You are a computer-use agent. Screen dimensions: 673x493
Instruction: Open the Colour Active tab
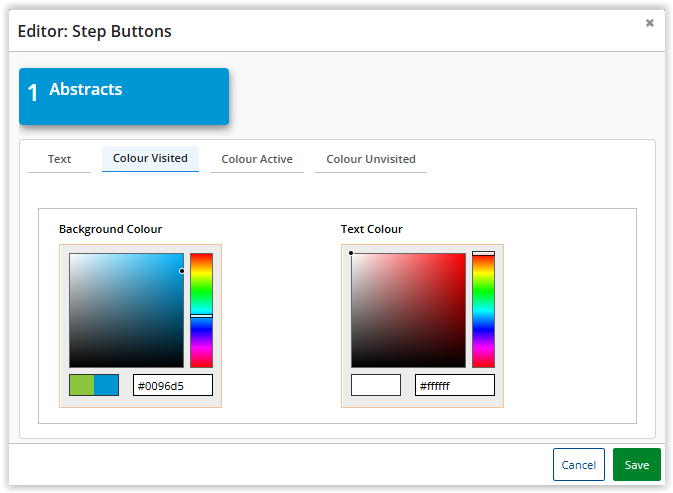[x=257, y=159]
